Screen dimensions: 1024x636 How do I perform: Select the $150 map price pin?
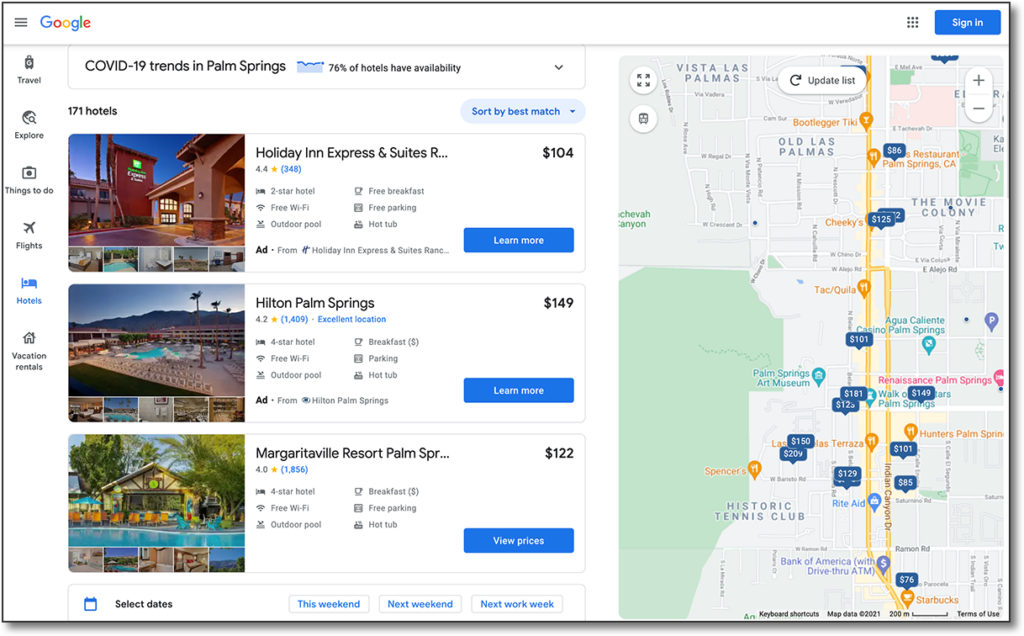coord(801,441)
